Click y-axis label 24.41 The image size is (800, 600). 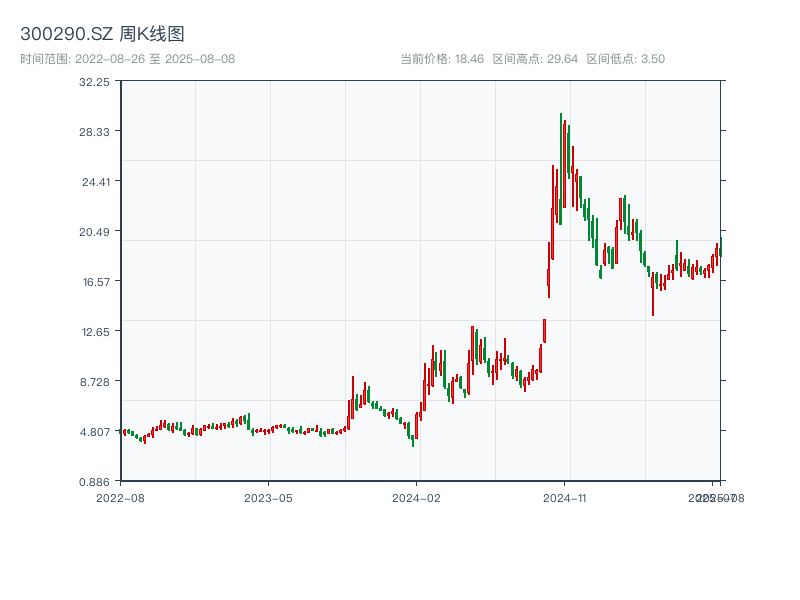tap(96, 182)
